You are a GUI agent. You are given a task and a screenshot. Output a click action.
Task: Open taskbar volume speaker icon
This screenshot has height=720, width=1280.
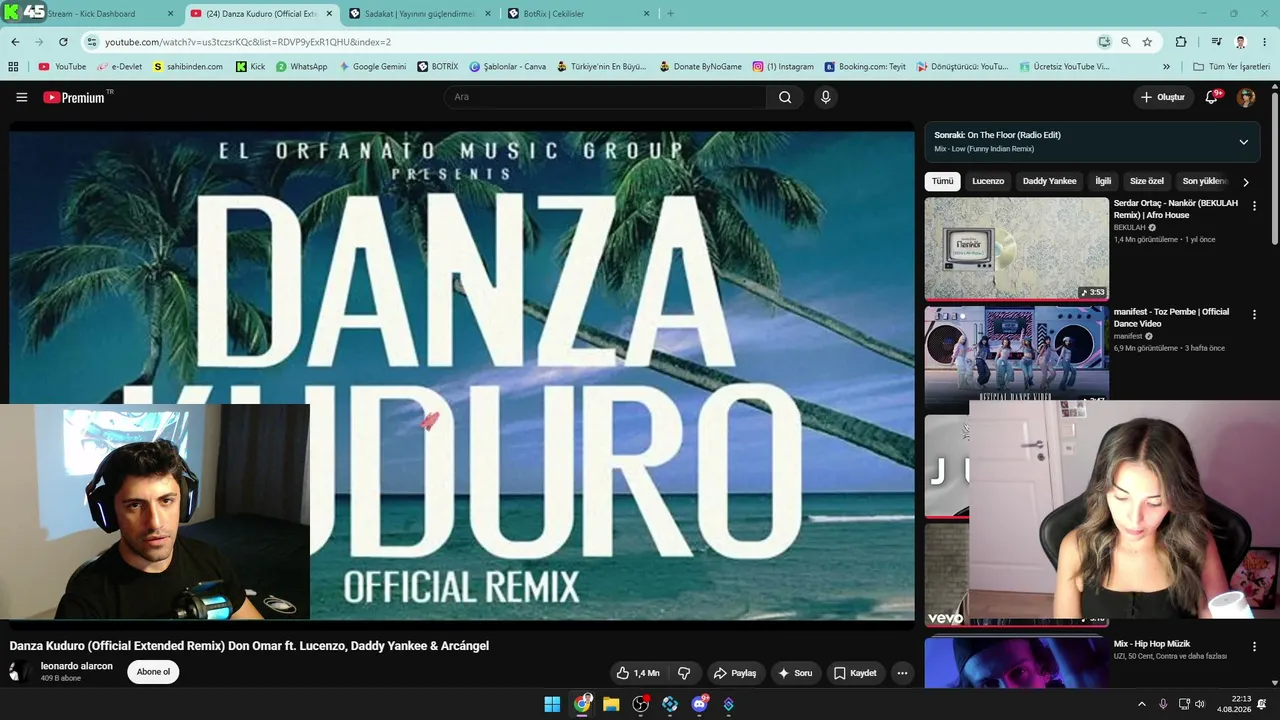coord(1200,704)
